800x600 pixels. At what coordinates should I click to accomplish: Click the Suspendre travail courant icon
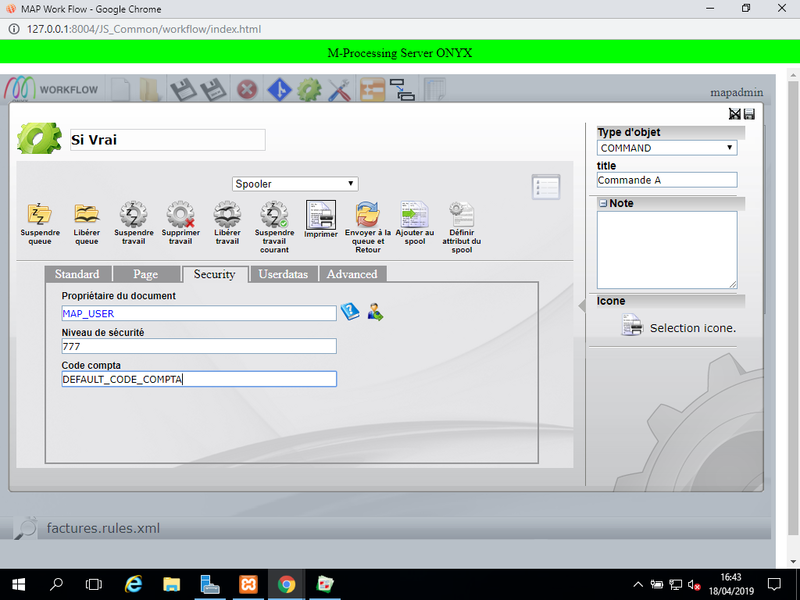click(274, 214)
